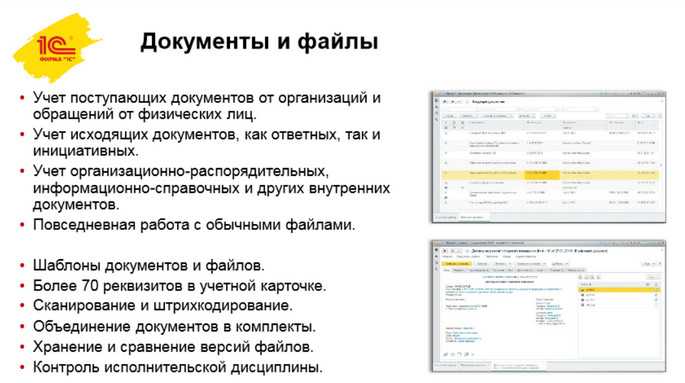Click "Шаблоны документов и файлов."
685x383 pixels.
149,265
